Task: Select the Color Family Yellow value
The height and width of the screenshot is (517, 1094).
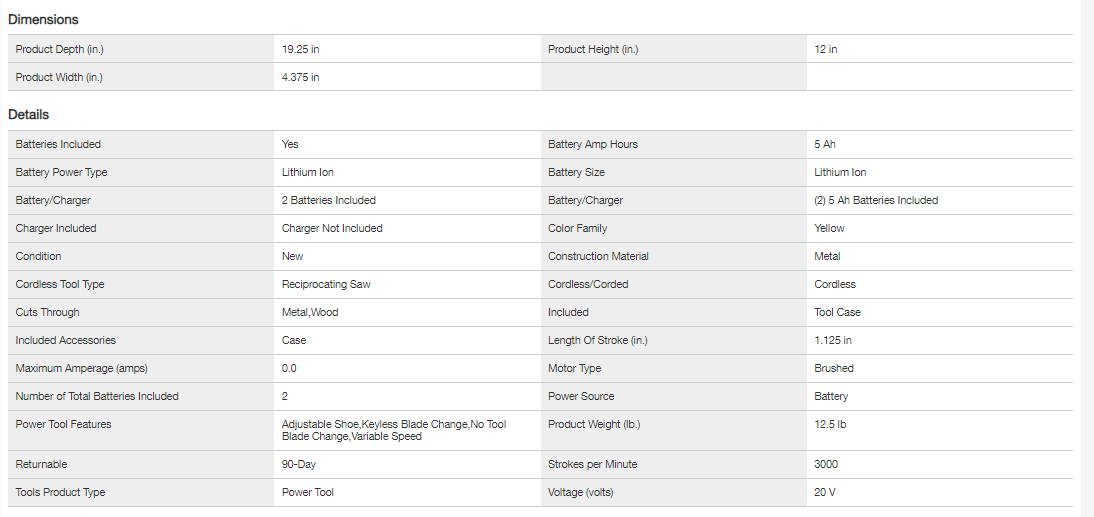Action: coord(829,228)
